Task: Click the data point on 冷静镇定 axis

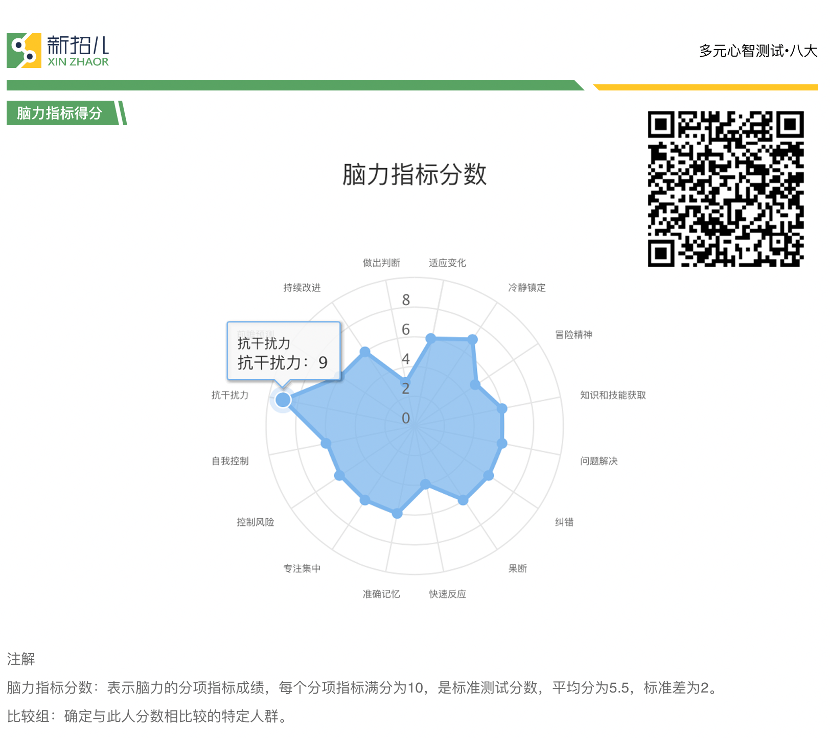Action: pyautogui.click(x=473, y=339)
